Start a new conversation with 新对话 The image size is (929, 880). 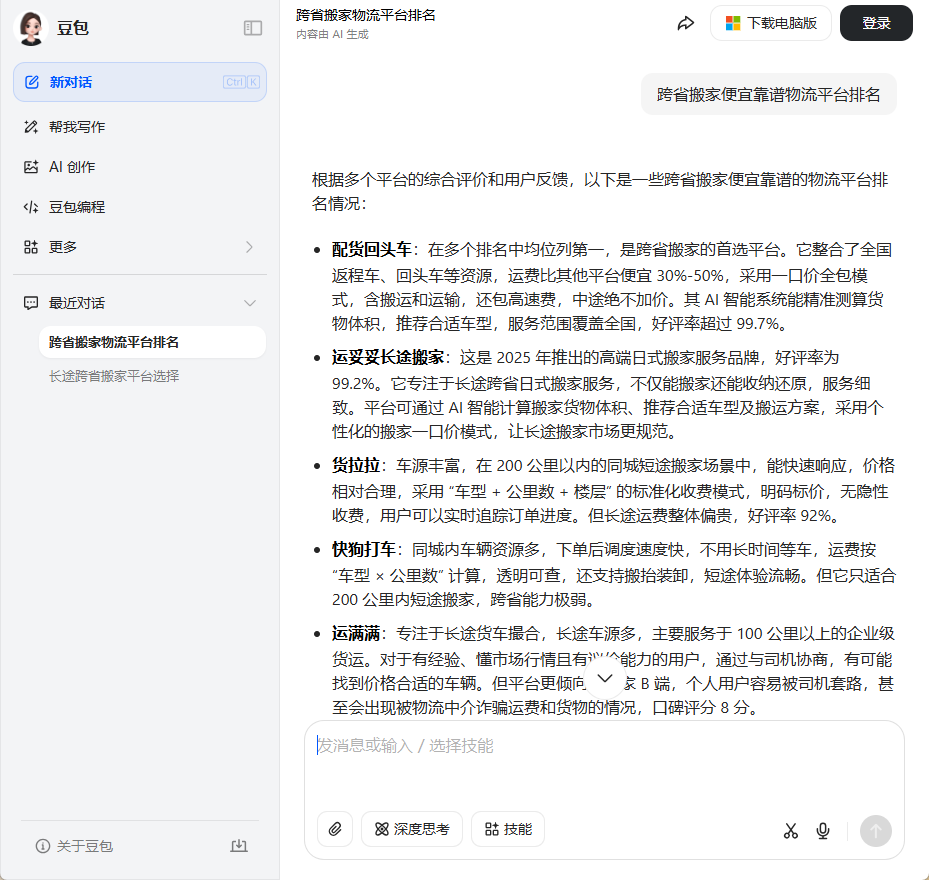pyautogui.click(x=140, y=82)
